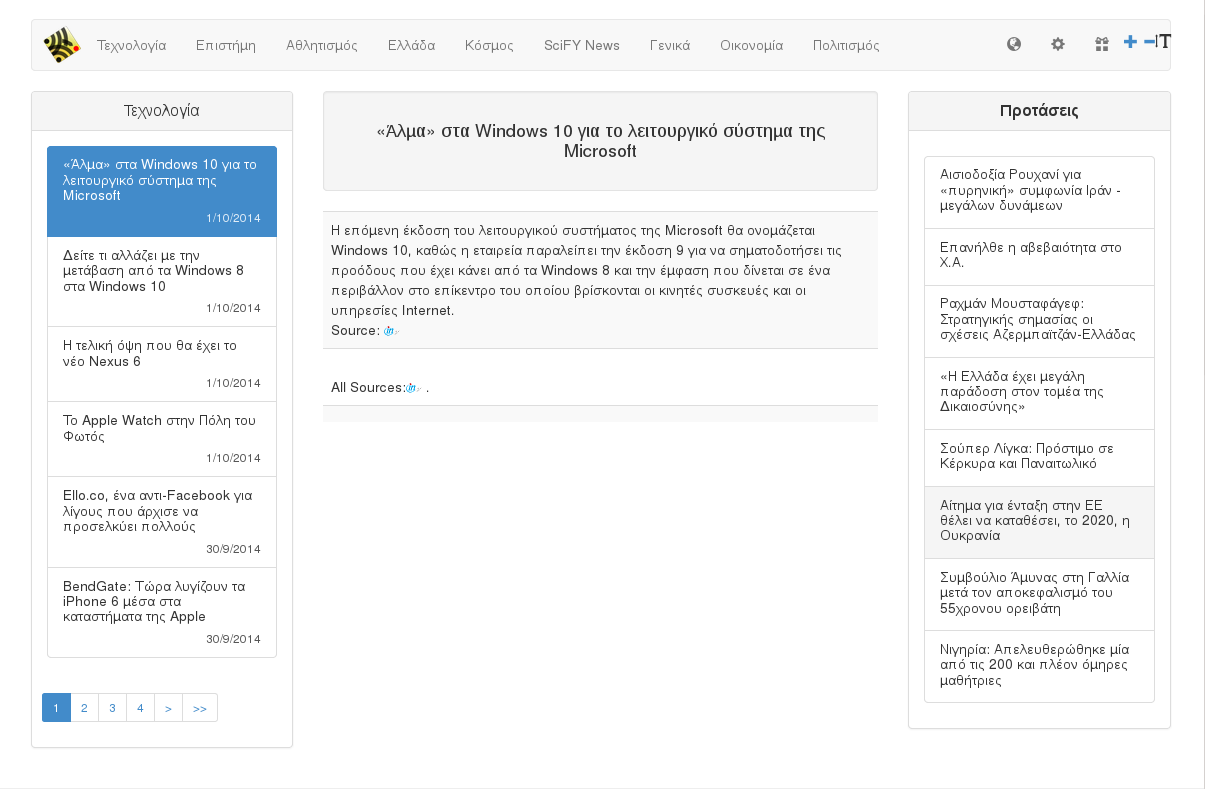Open the Apple Watch στην Πόλη του Φωτός article
The height and width of the screenshot is (789, 1205).
(x=162, y=440)
